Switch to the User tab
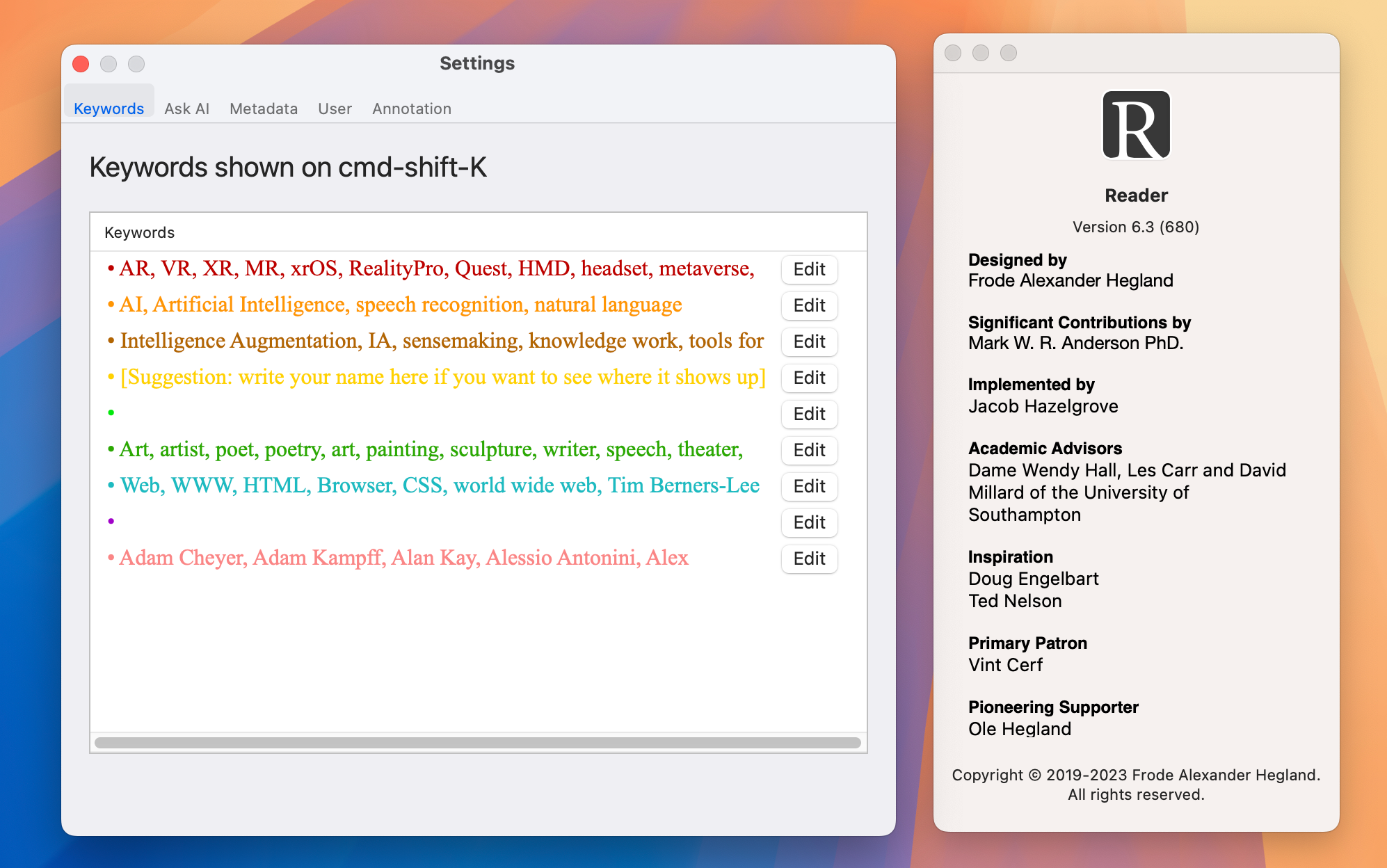Image resolution: width=1387 pixels, height=868 pixels. (335, 108)
